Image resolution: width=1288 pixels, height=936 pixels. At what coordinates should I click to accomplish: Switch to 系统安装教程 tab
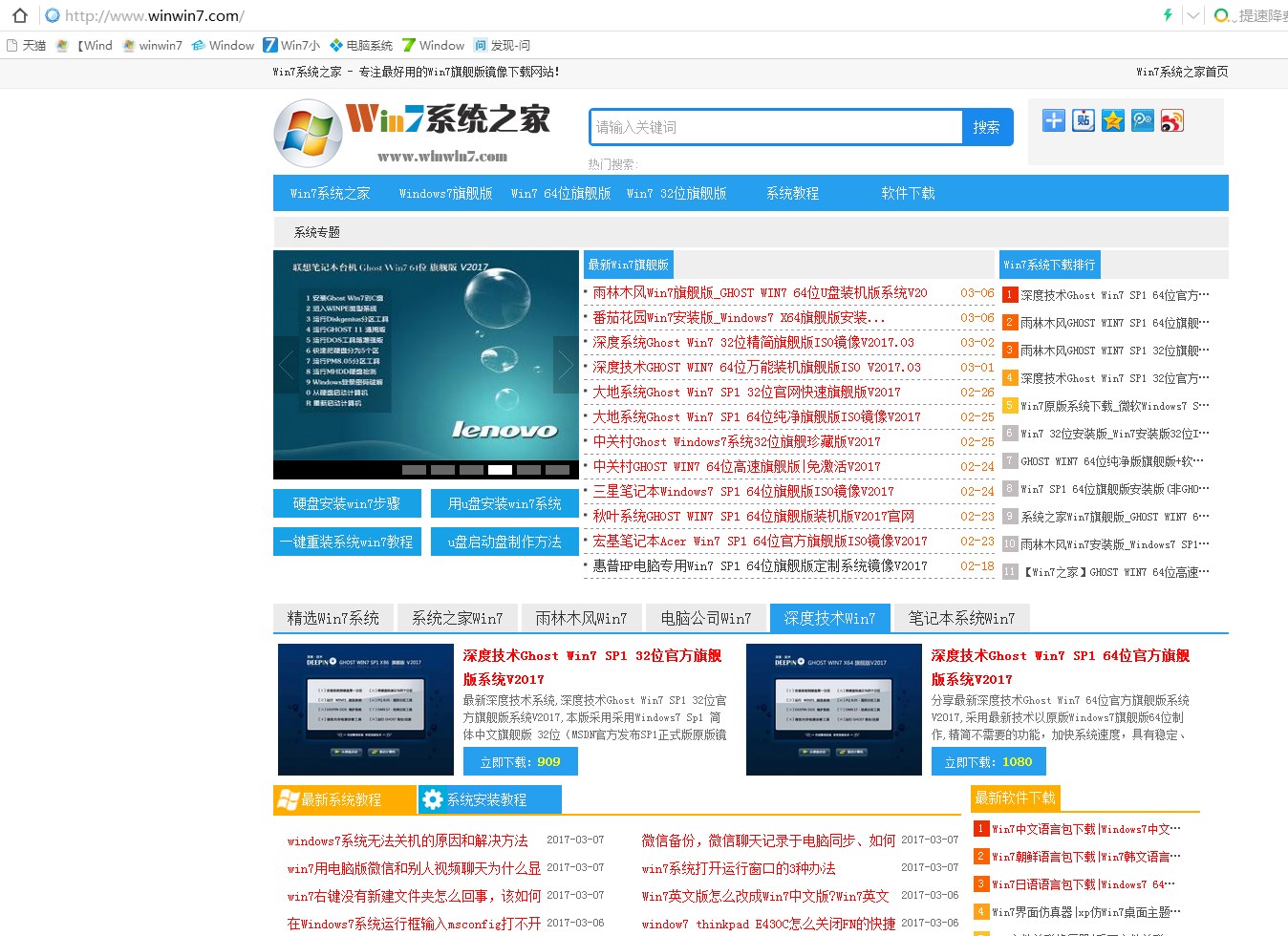(x=490, y=799)
